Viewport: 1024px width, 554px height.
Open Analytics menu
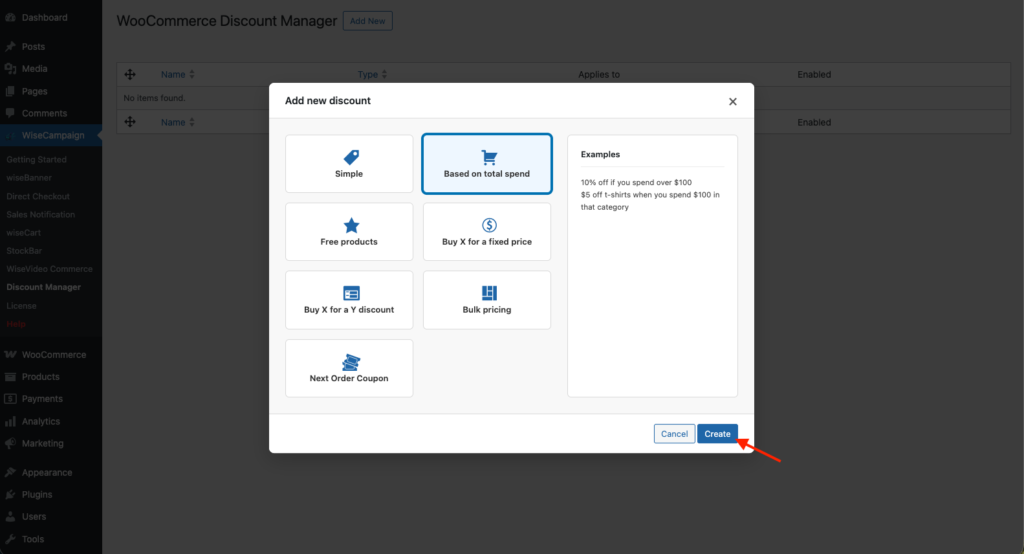[40, 421]
